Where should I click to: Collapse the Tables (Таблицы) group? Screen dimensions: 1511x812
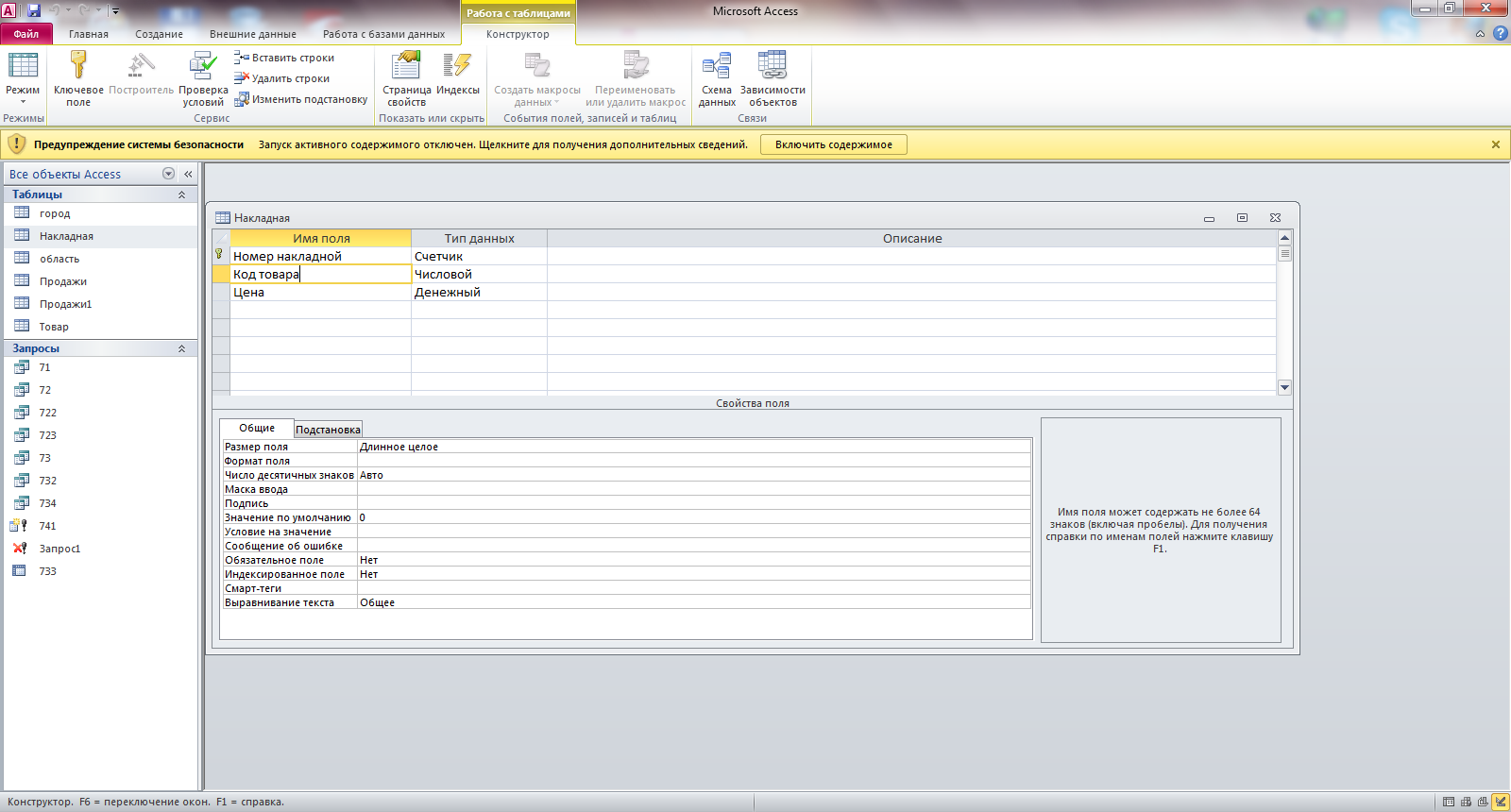[x=181, y=195]
